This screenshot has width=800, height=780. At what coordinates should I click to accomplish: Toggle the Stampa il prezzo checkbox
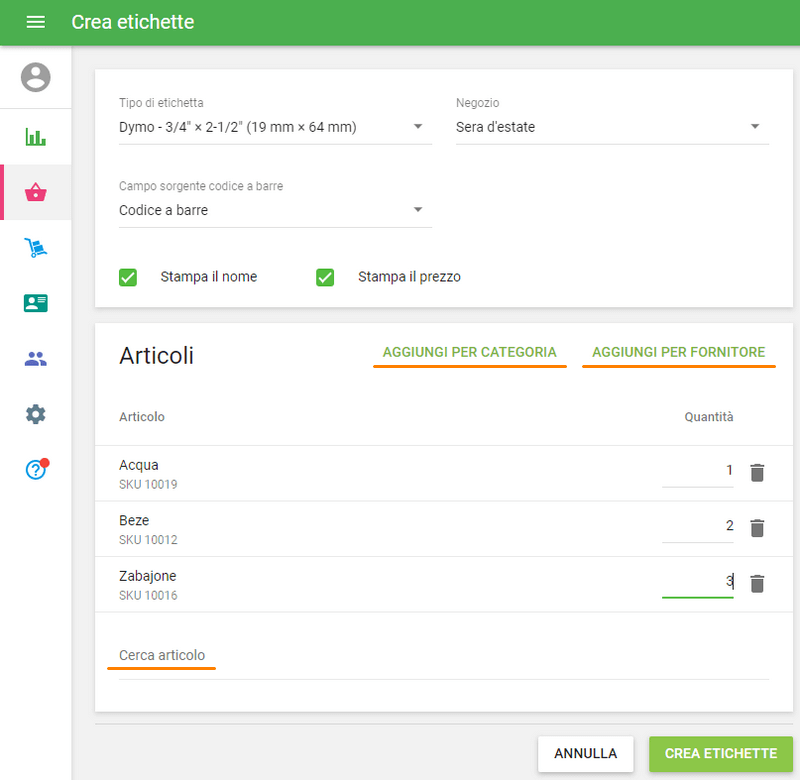[325, 277]
